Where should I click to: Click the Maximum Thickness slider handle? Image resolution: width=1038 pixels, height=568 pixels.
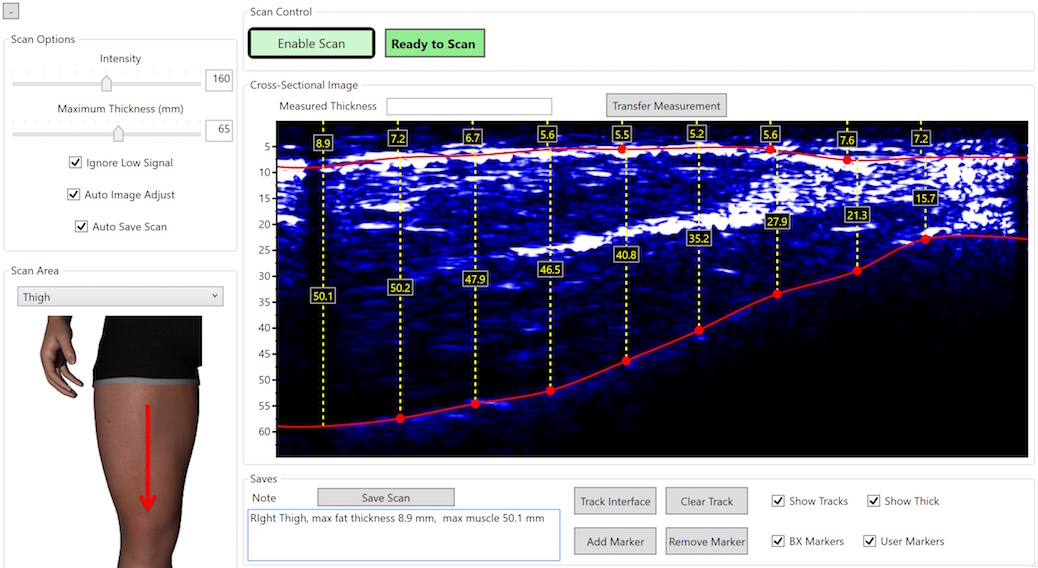[x=118, y=133]
